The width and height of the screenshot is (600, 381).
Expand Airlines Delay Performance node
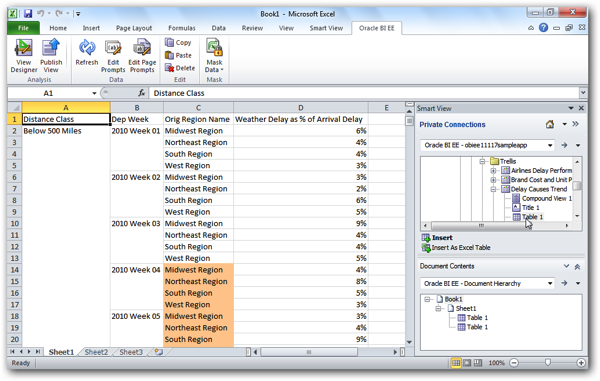[x=493, y=171]
